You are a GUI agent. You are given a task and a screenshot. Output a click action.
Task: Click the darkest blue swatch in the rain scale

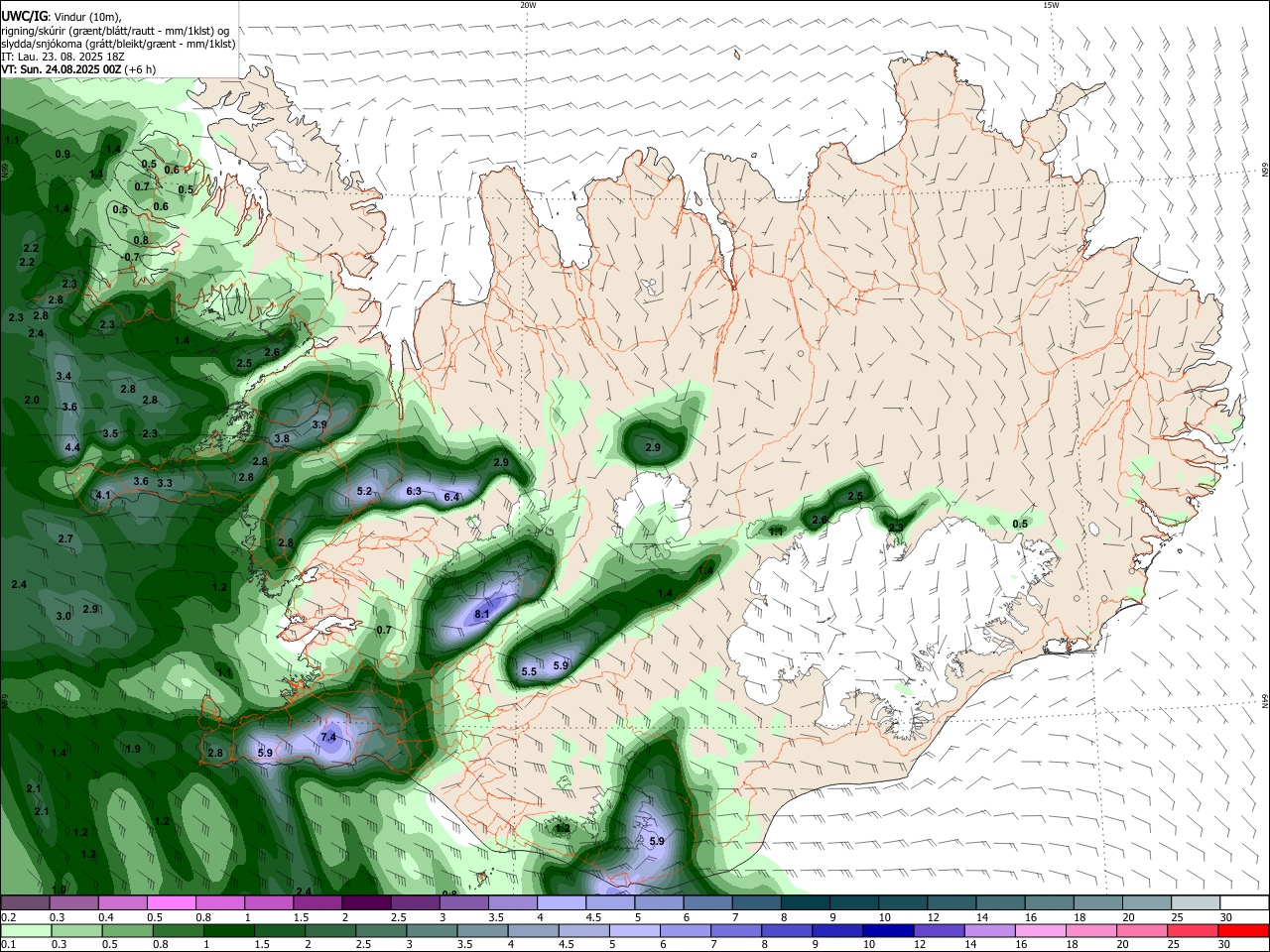point(886,930)
